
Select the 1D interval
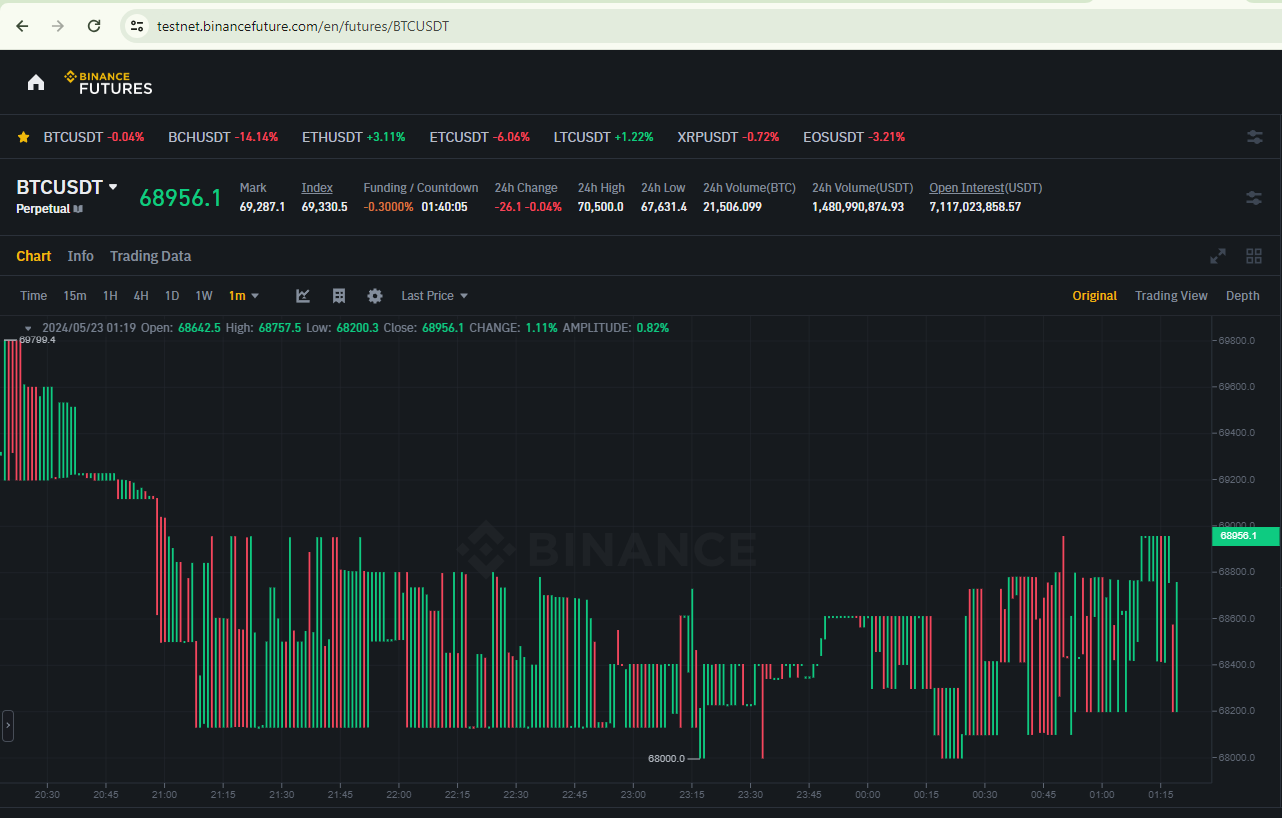tap(172, 296)
